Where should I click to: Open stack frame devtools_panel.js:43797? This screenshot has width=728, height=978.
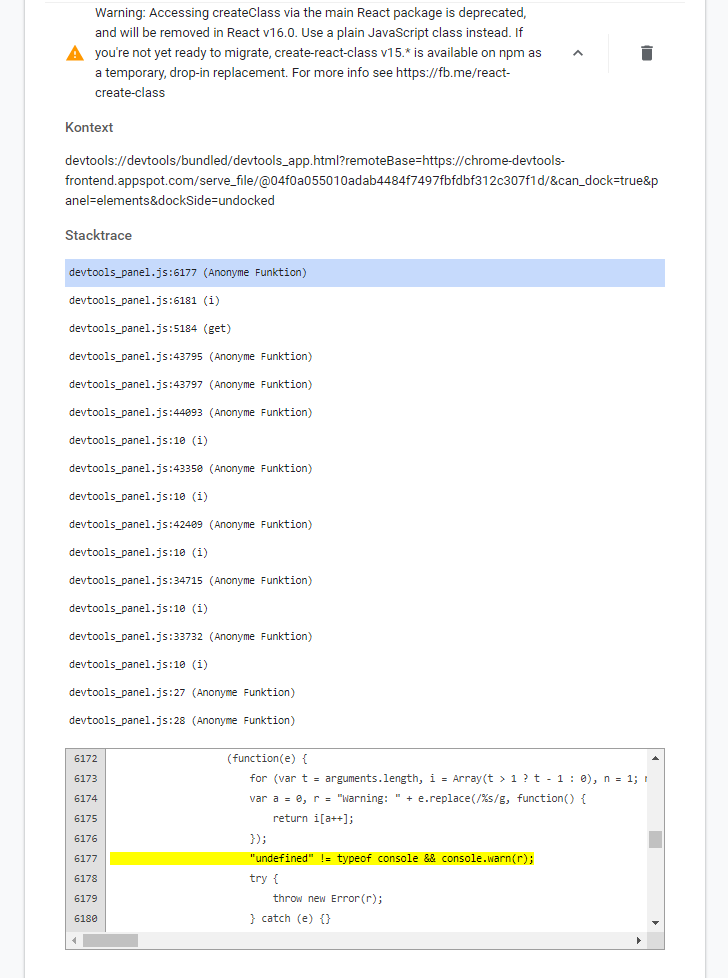click(x=190, y=385)
